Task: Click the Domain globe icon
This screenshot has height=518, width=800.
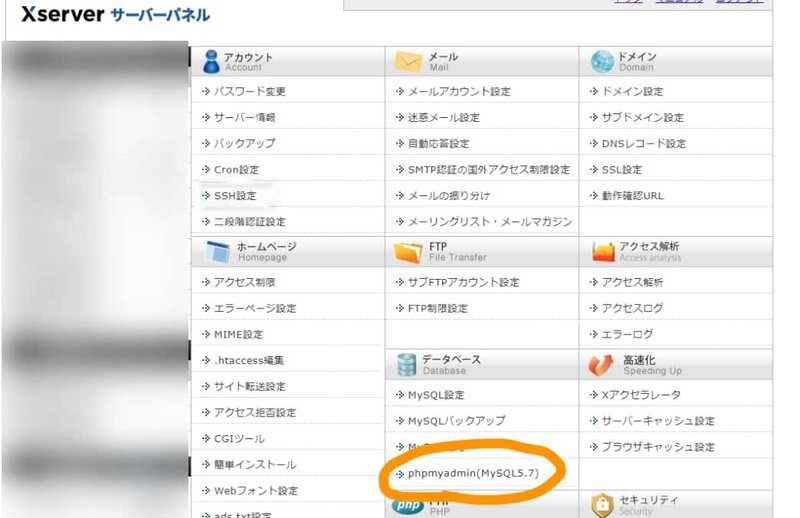Action: pyautogui.click(x=602, y=62)
